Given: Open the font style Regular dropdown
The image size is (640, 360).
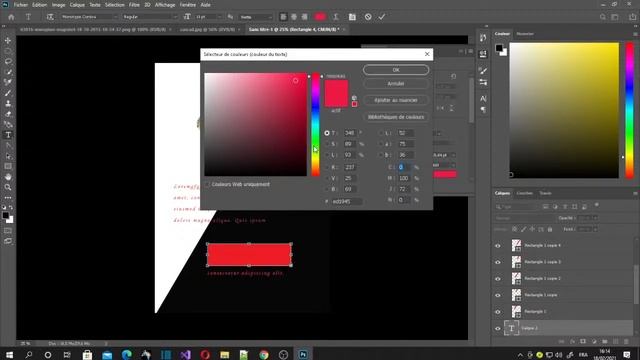Looking at the screenshot, I should tap(150, 17).
